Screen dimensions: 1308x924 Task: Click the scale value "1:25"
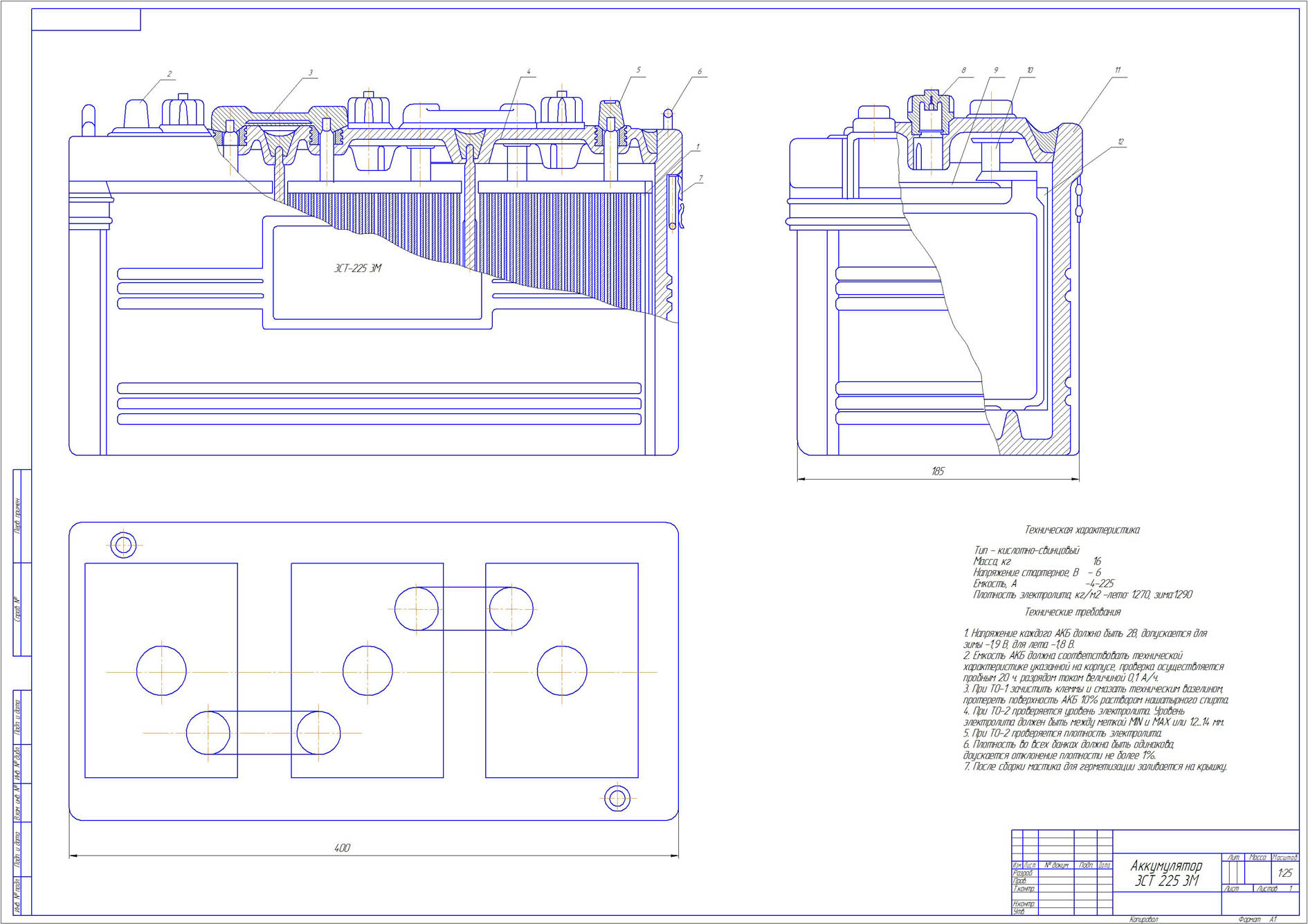point(1285,873)
